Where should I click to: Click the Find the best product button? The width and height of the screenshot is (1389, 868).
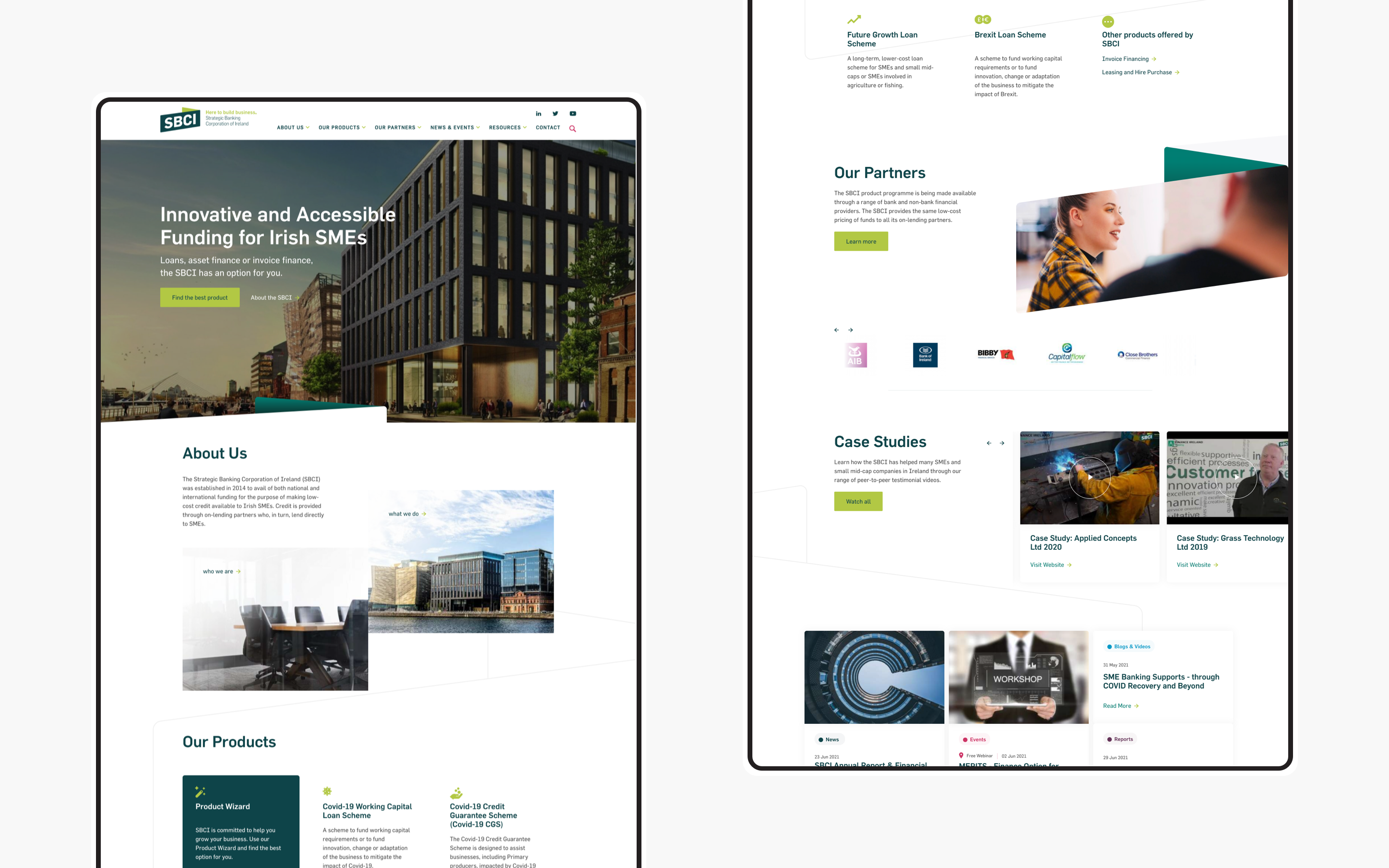pos(200,298)
